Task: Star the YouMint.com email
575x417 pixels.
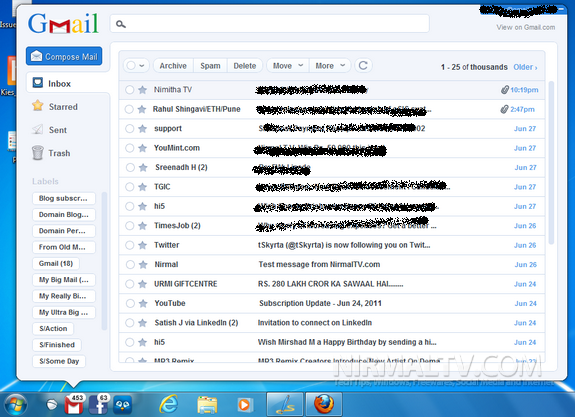Action: [x=142, y=148]
